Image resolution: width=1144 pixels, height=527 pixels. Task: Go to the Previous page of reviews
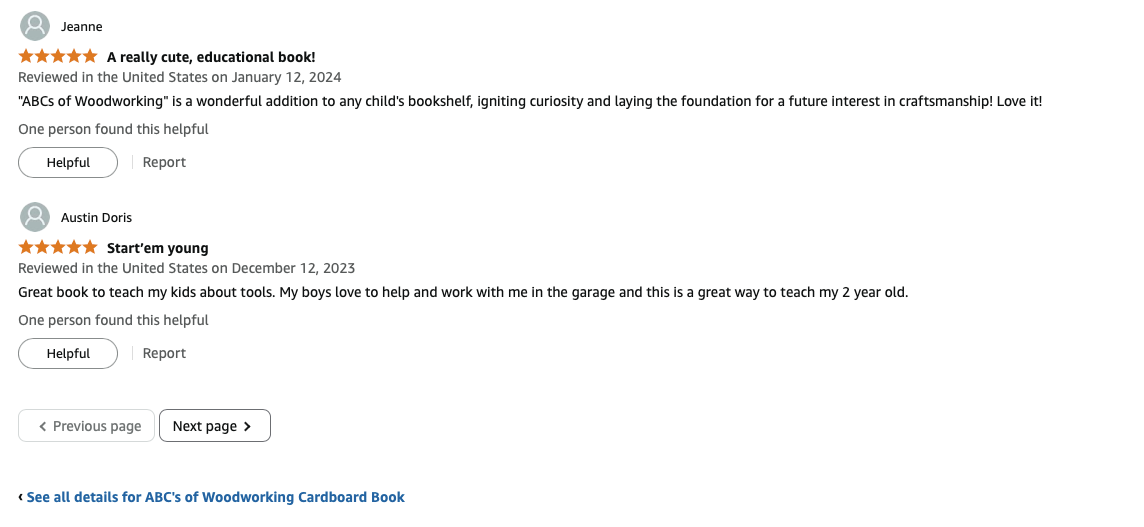pos(86,426)
